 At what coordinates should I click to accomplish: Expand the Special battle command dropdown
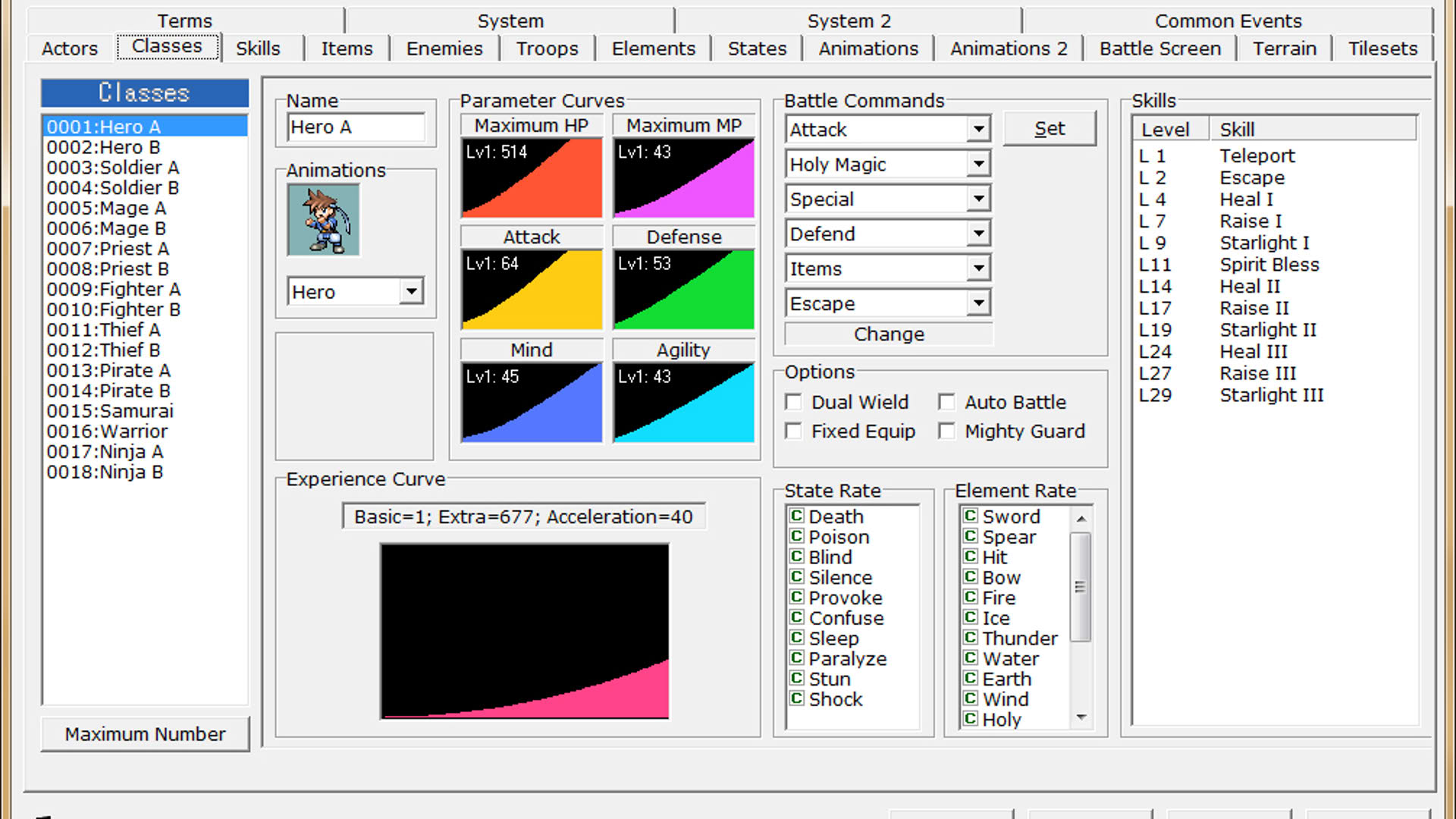(979, 199)
